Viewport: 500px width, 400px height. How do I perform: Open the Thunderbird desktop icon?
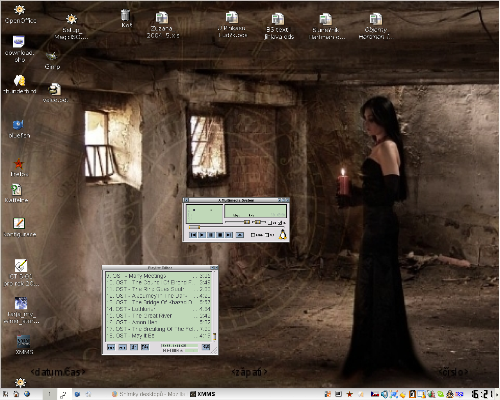[x=20, y=84]
